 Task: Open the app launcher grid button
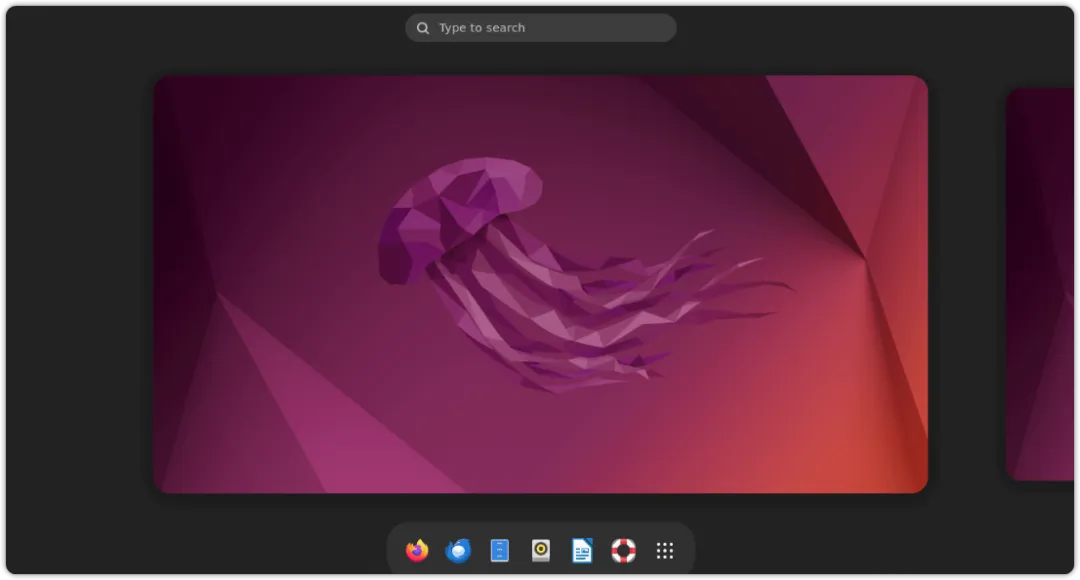point(665,550)
